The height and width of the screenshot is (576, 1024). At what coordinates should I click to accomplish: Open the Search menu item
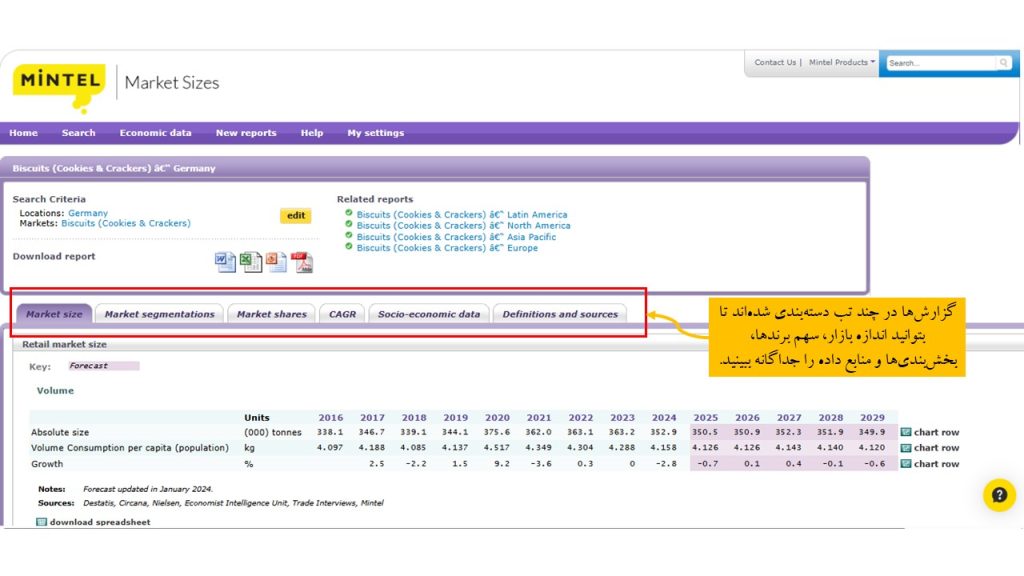(78, 133)
